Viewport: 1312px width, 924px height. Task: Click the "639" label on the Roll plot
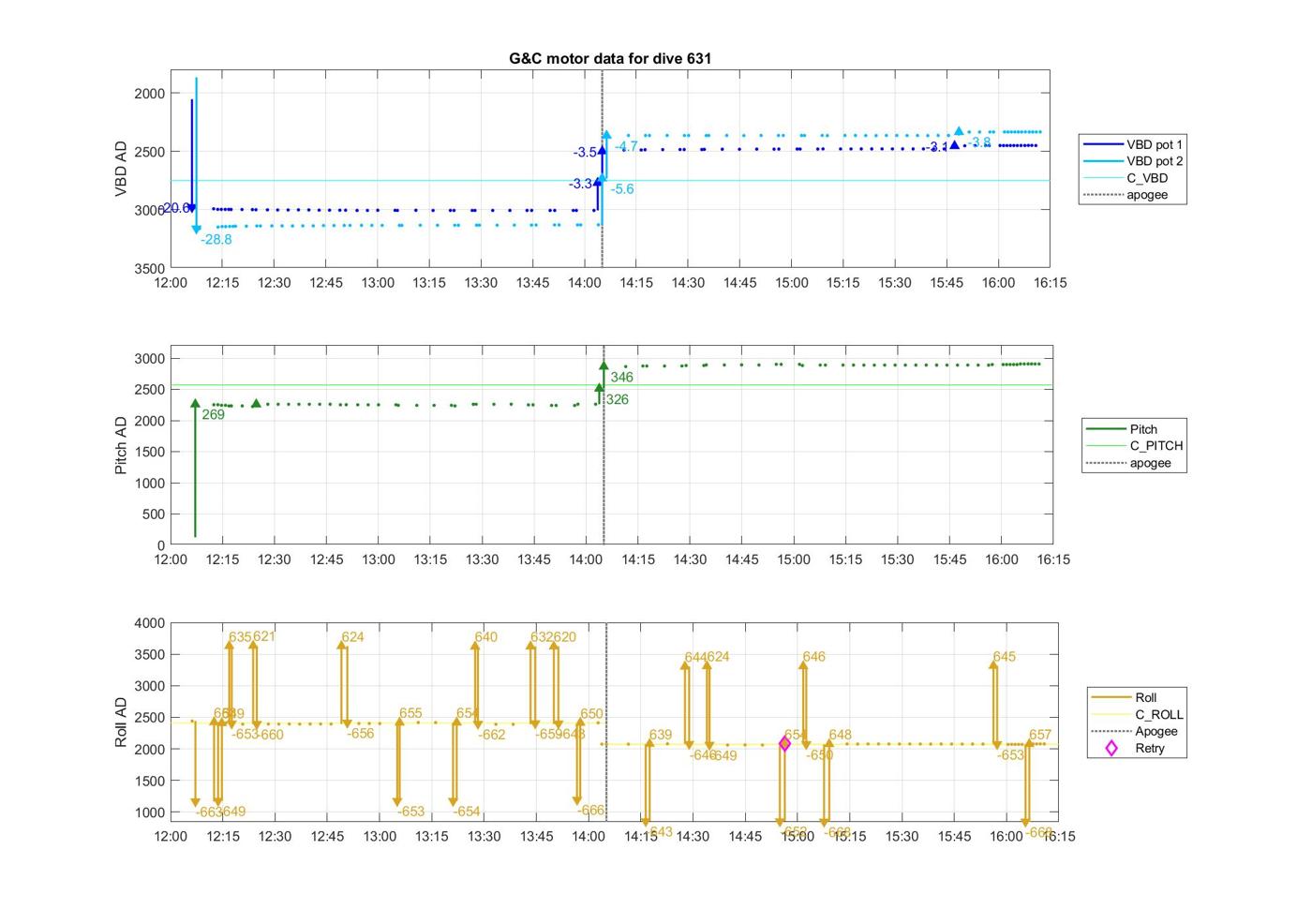pos(661,735)
